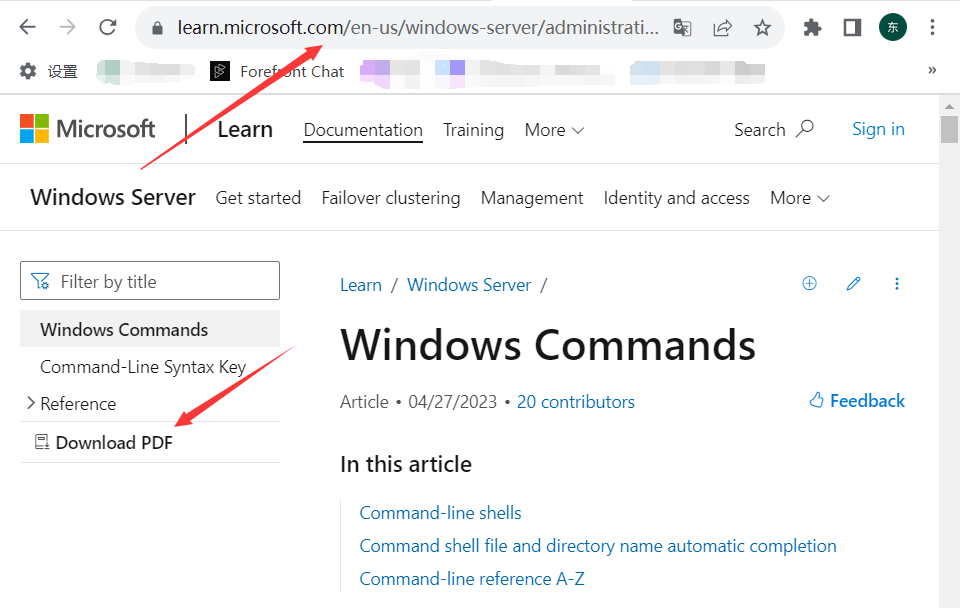Expand the Reference tree node
The width and height of the screenshot is (960, 608).
click(x=31, y=403)
